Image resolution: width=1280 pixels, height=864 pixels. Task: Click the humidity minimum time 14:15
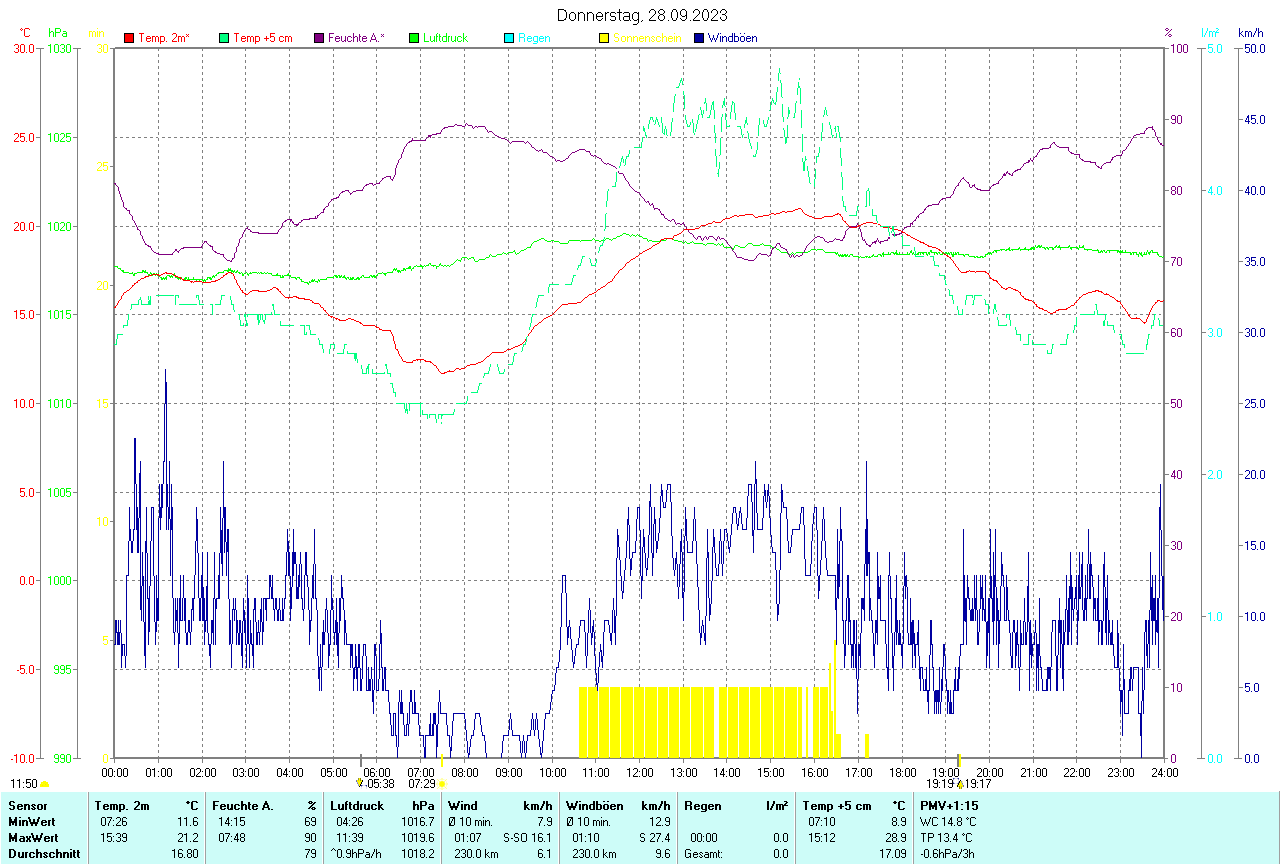tap(232, 822)
